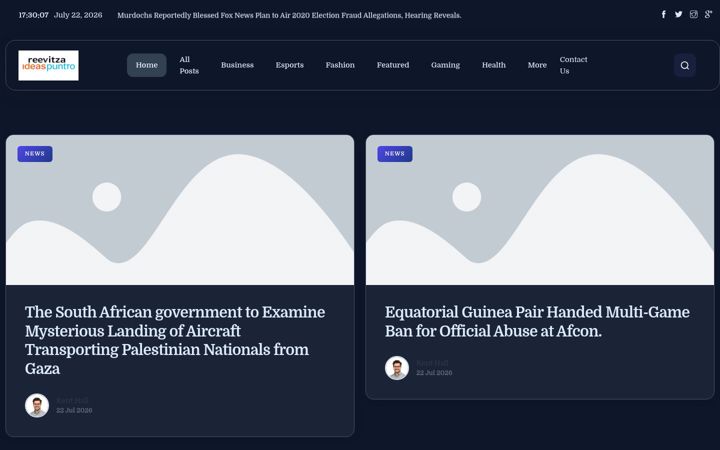The width and height of the screenshot is (720, 450).
Task: Open the search magnifier button
Action: click(685, 65)
